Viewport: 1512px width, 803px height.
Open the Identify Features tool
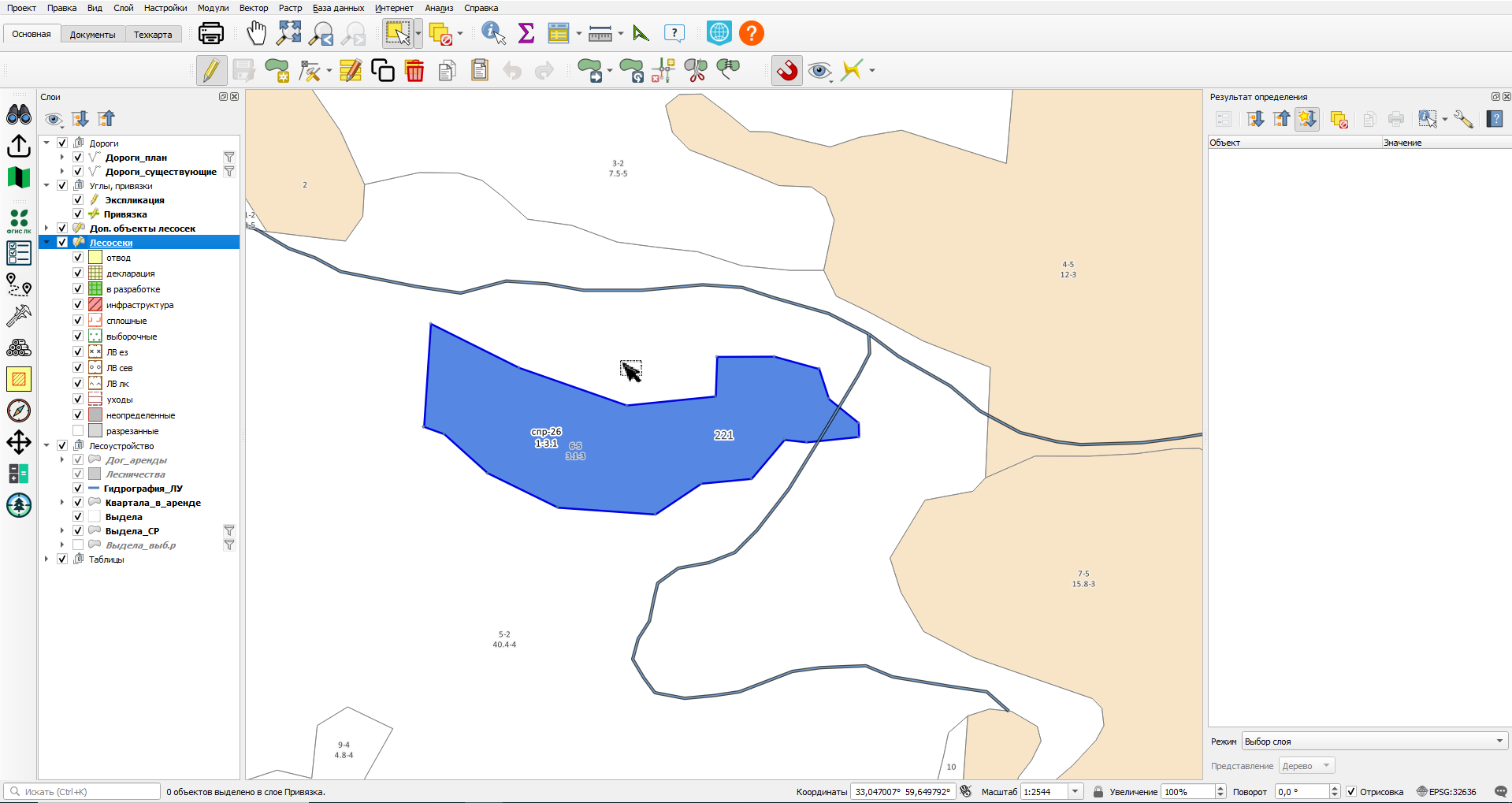[x=493, y=33]
